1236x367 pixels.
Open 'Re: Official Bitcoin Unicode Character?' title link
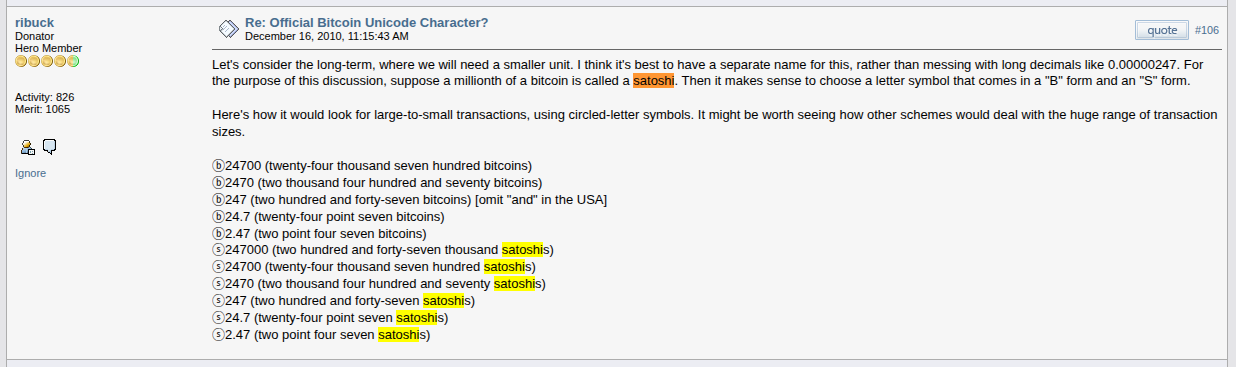click(x=367, y=22)
